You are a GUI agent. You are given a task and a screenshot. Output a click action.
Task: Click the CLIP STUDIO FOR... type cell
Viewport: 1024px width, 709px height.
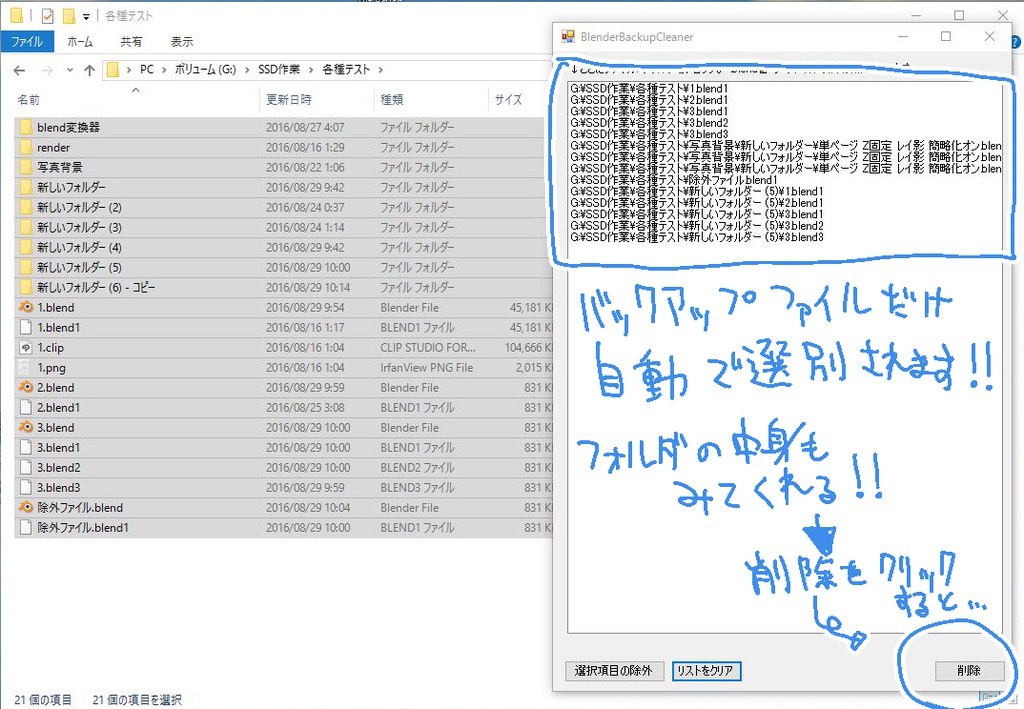tap(428, 347)
